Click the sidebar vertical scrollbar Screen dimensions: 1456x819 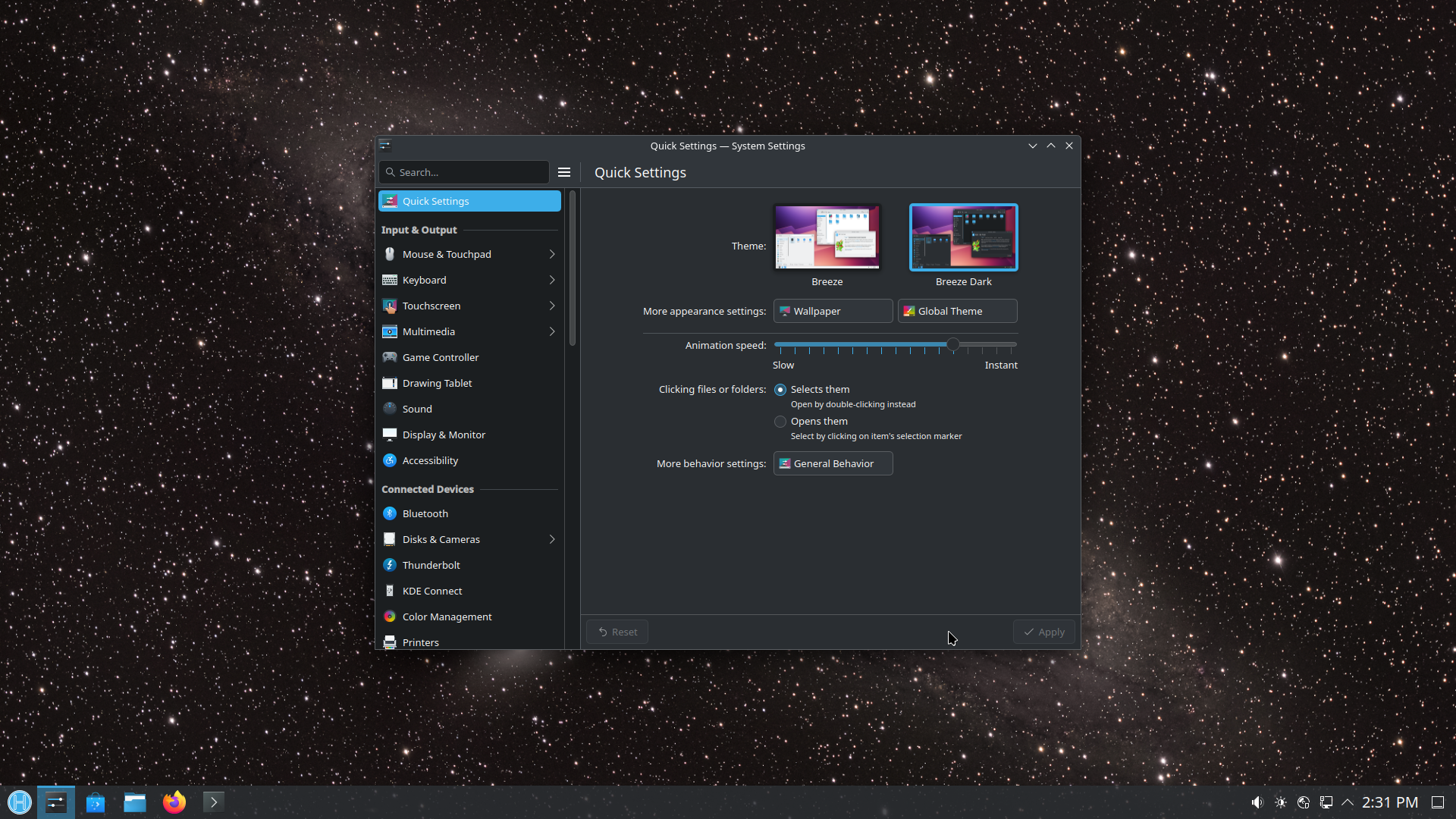click(x=573, y=268)
